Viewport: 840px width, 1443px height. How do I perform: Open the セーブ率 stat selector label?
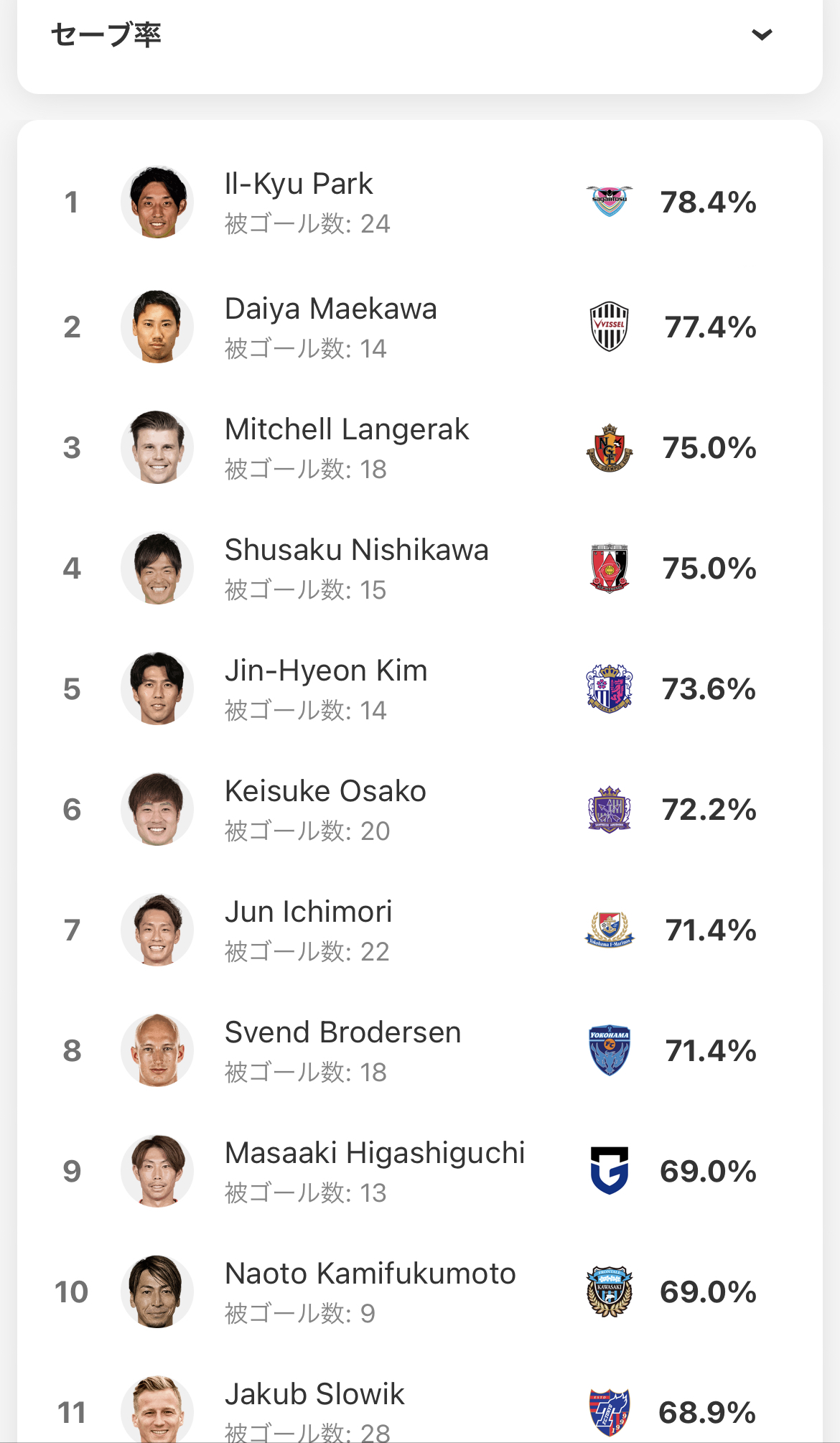[x=106, y=34]
